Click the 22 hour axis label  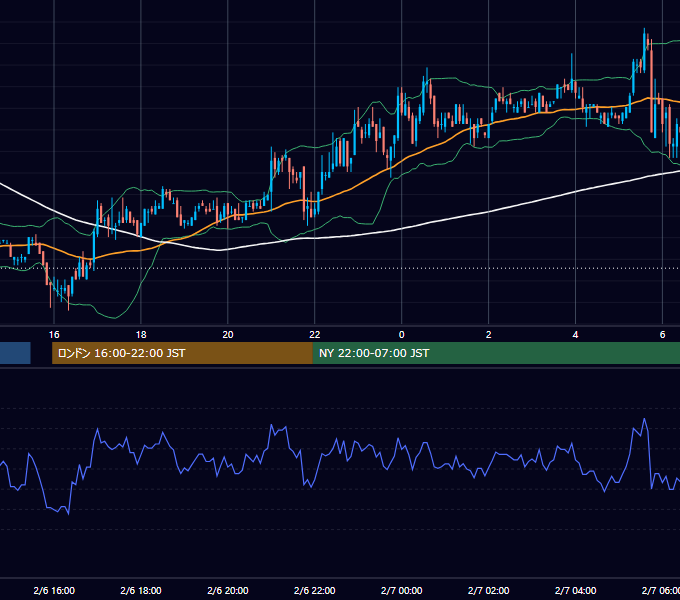pyautogui.click(x=314, y=335)
